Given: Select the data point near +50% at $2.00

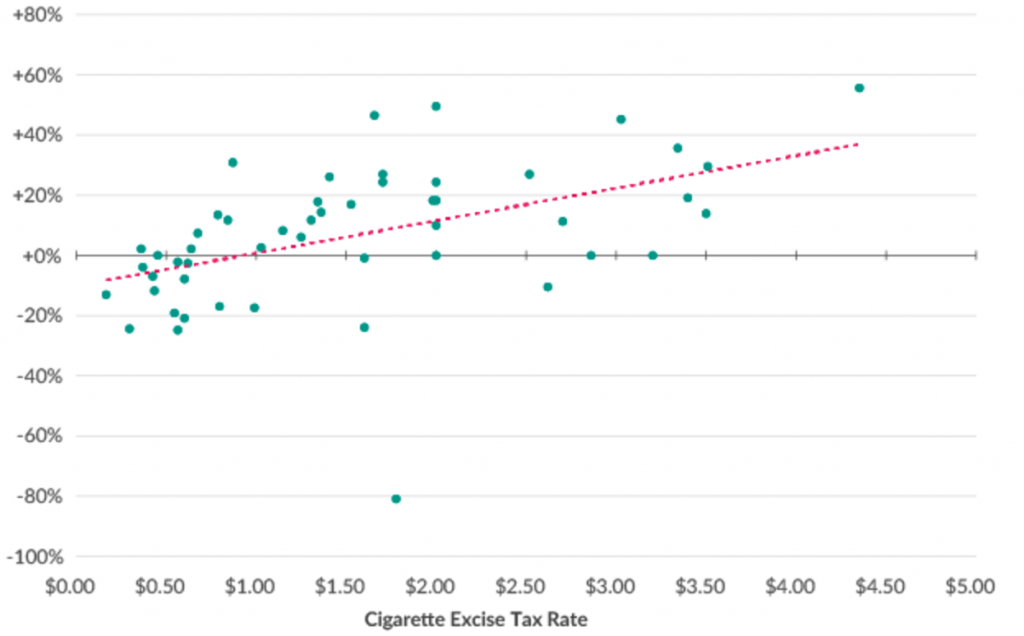Looking at the screenshot, I should pyautogui.click(x=436, y=106).
